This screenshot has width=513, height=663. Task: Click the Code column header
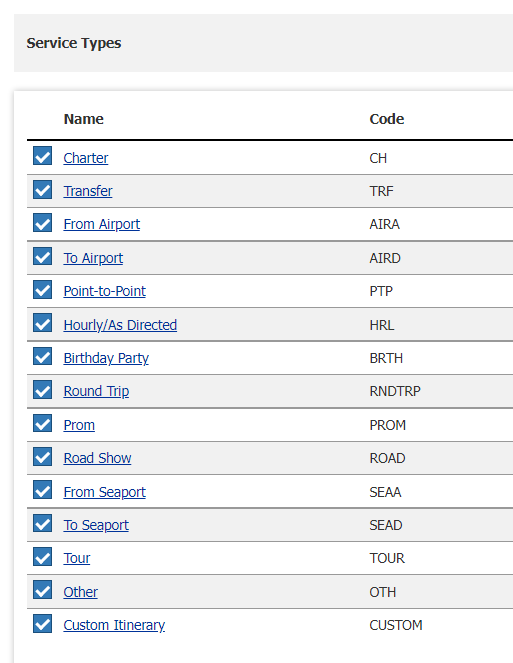tap(387, 119)
